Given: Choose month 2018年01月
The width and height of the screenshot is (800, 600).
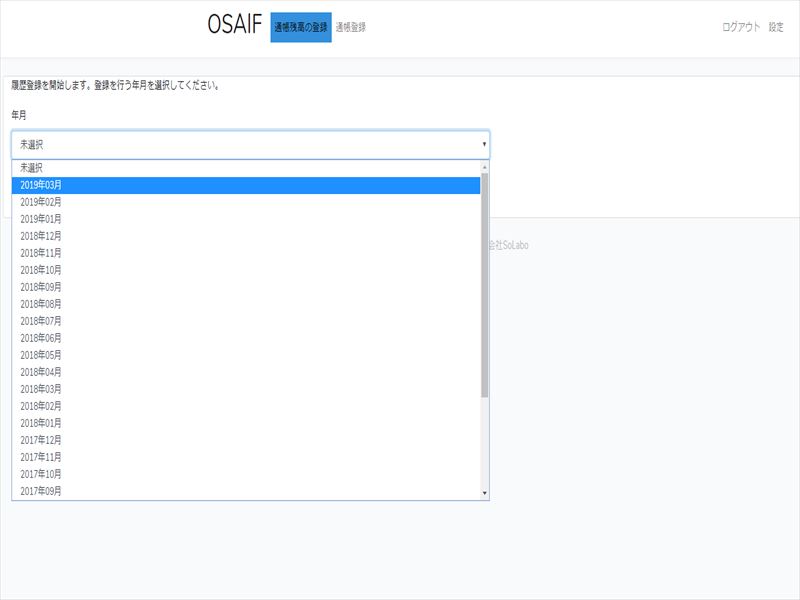Looking at the screenshot, I should [x=246, y=423].
